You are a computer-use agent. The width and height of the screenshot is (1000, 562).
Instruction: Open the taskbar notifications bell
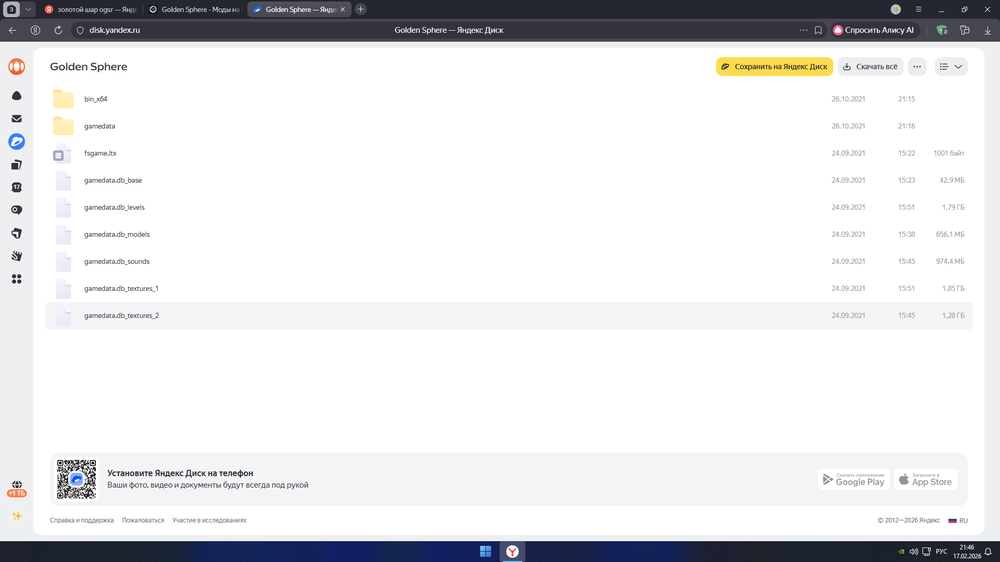988,551
